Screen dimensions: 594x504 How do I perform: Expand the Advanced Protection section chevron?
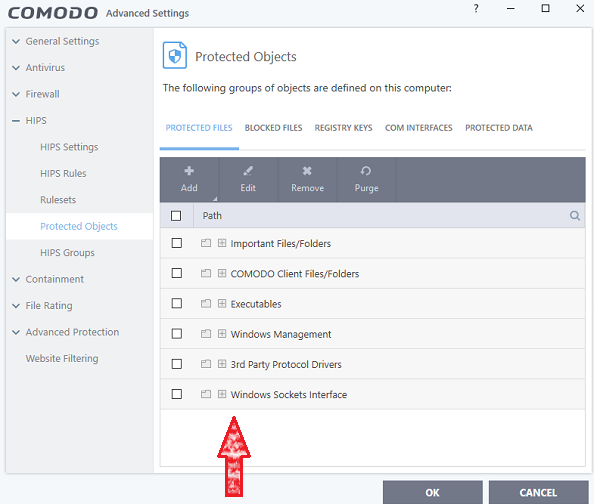[x=16, y=332]
